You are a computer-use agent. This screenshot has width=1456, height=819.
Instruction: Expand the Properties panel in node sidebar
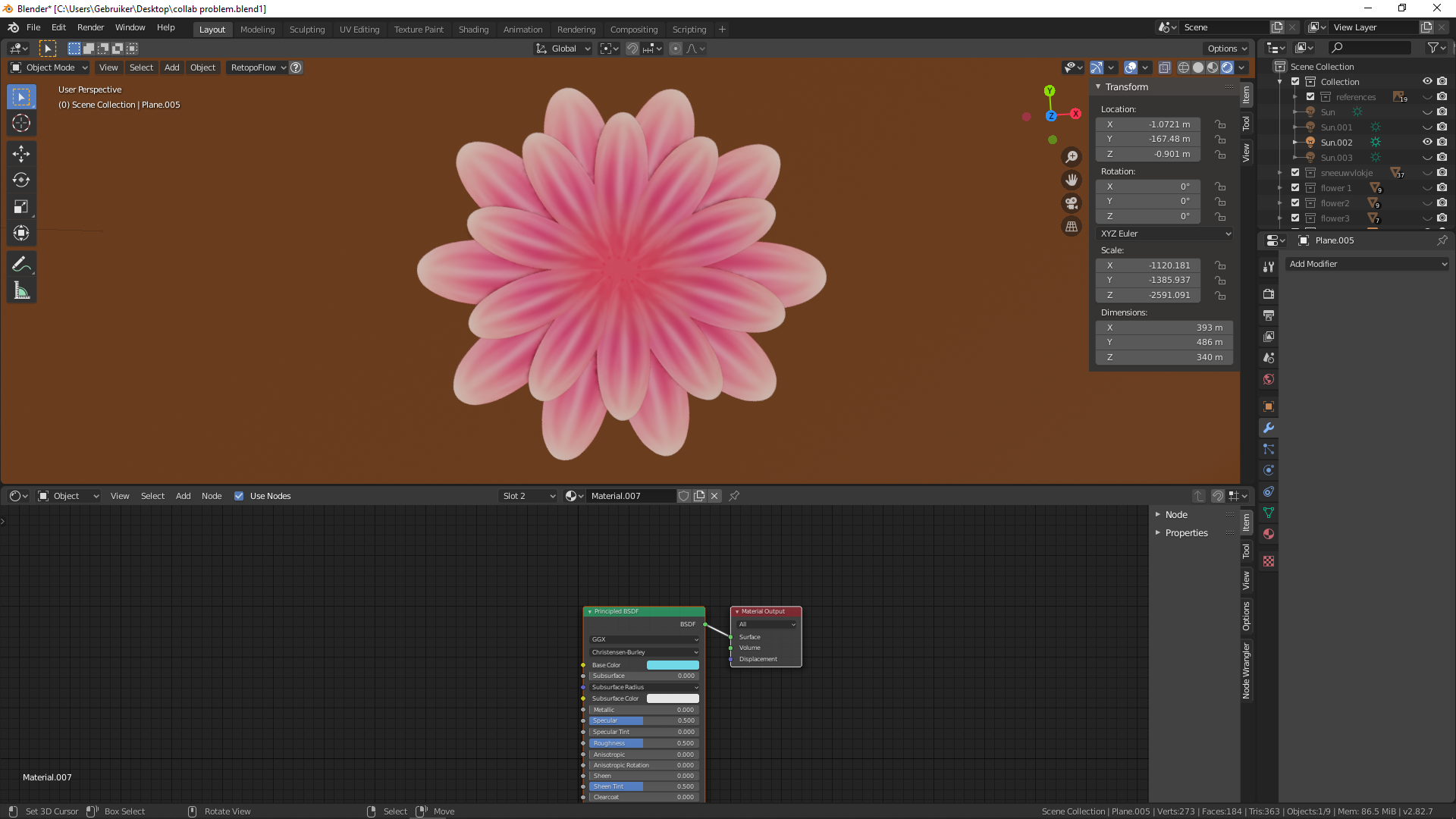click(1186, 533)
